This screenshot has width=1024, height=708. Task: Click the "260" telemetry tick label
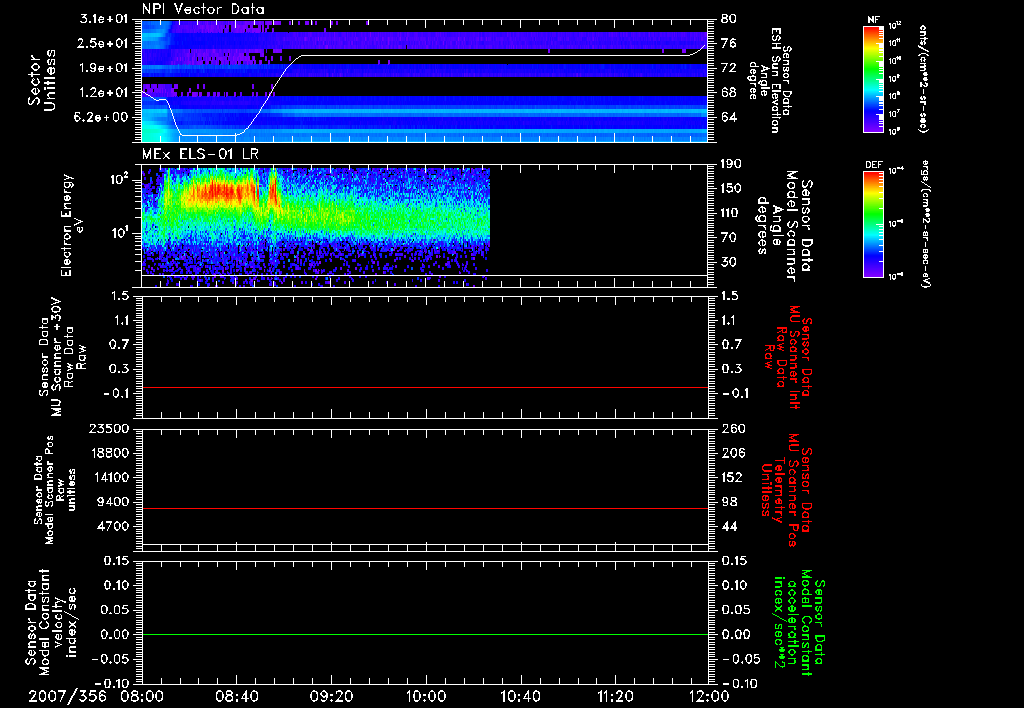pyautogui.click(x=731, y=428)
